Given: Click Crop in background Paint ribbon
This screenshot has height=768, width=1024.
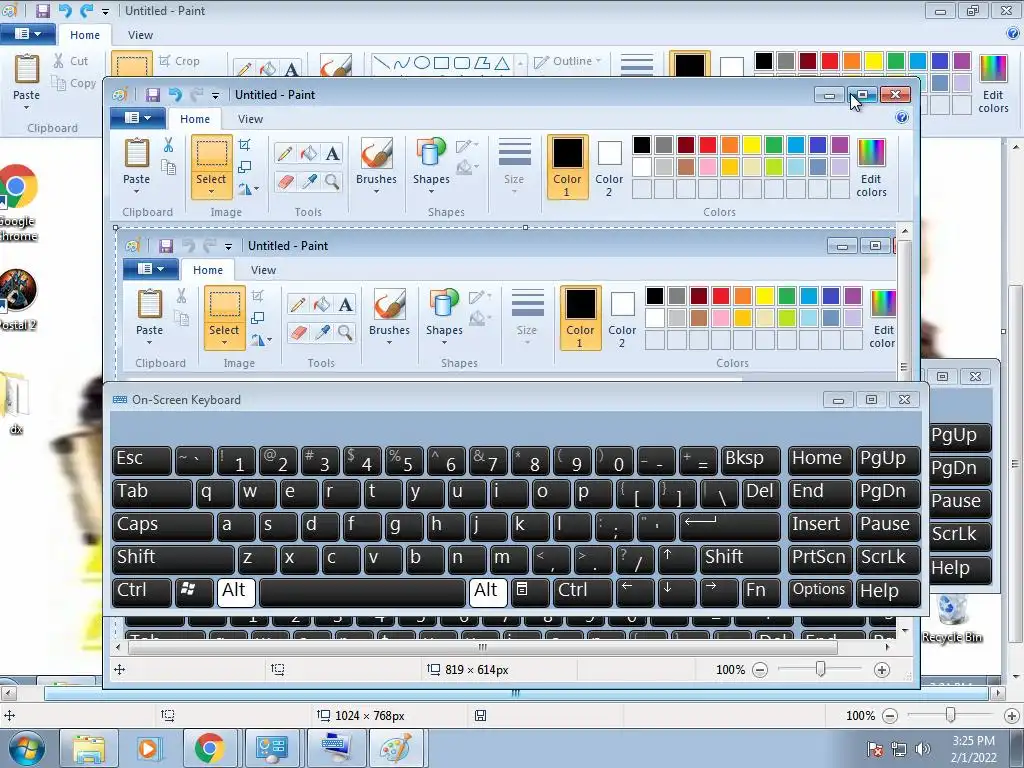Looking at the screenshot, I should pos(180,61).
